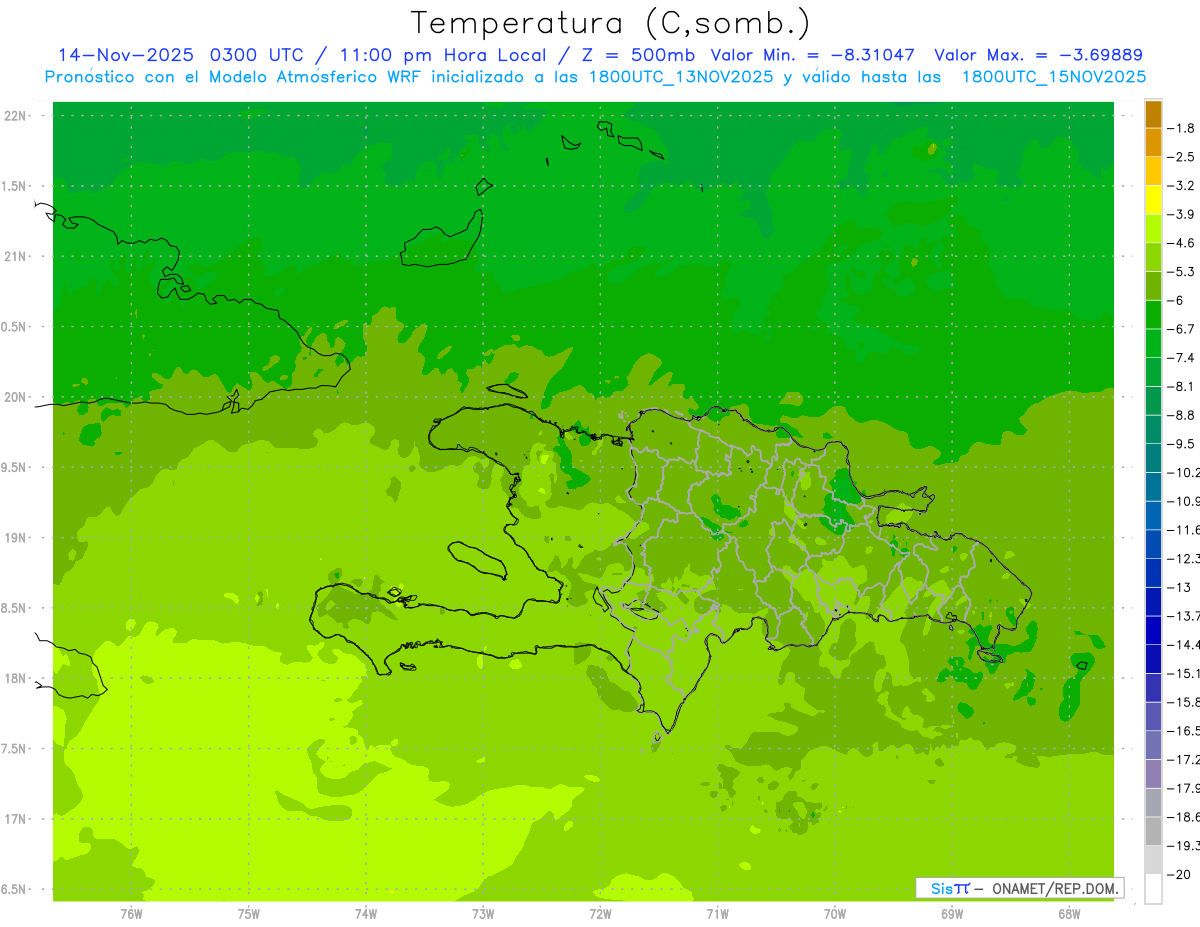The height and width of the screenshot is (927, 1200).
Task: Click the "-2.5" color scale value
Action: click(x=1182, y=157)
